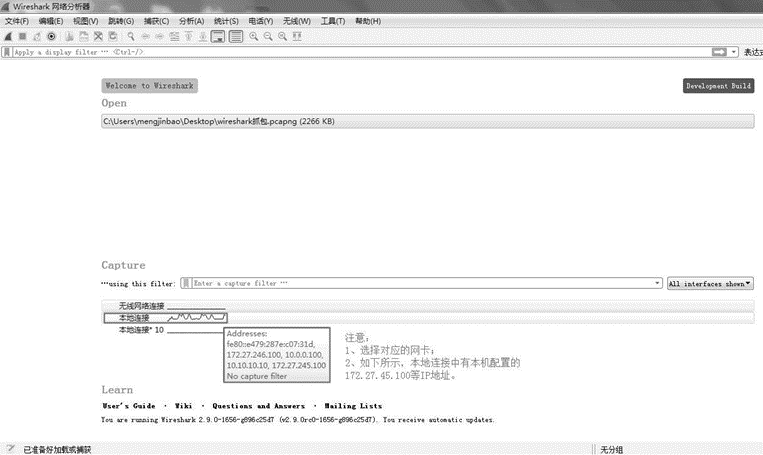Find a packet magnifier icon

[x=131, y=36]
